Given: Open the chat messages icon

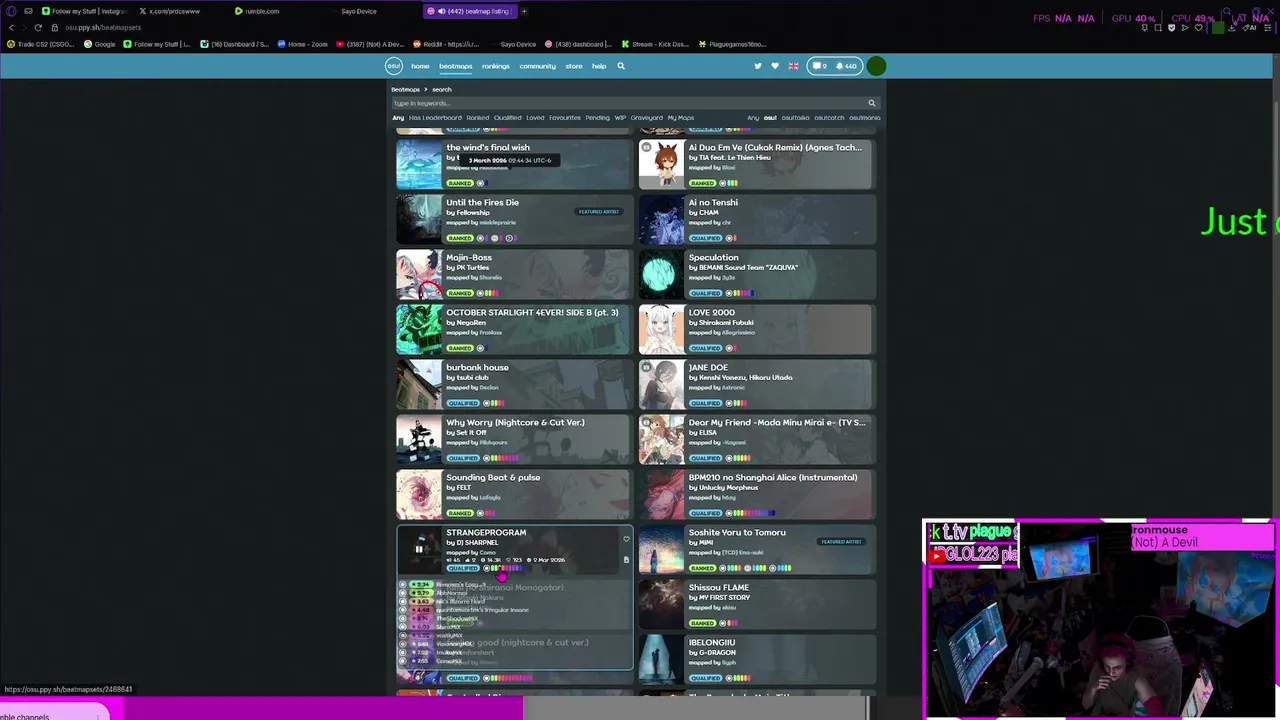Looking at the screenshot, I should (819, 66).
